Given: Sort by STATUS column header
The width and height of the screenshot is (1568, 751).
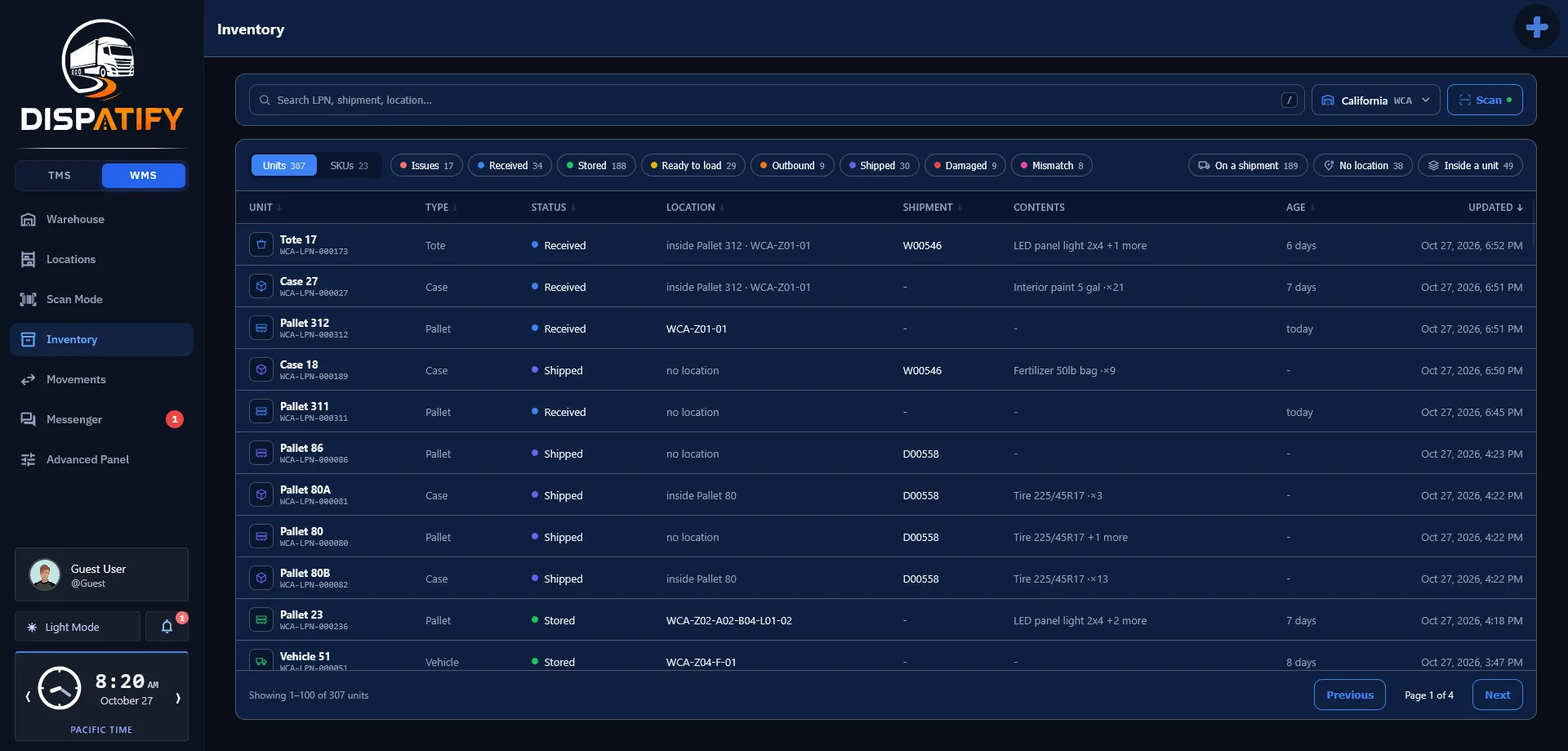Looking at the screenshot, I should pyautogui.click(x=553, y=208).
